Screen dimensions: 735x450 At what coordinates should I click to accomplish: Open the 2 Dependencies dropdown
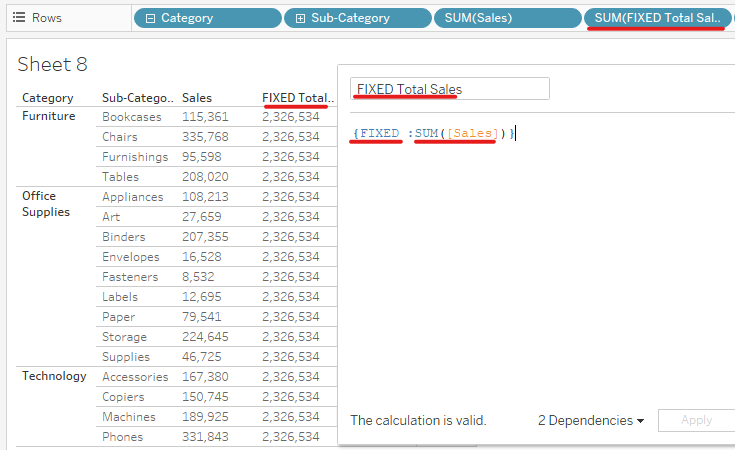[590, 420]
